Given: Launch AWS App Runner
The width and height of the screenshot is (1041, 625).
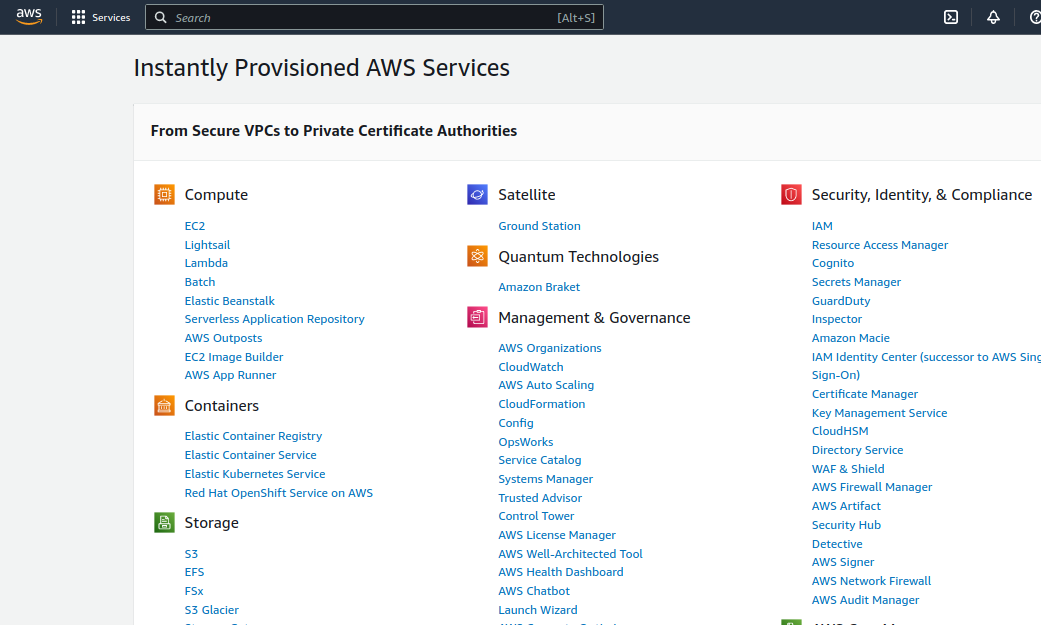Looking at the screenshot, I should click(x=230, y=375).
